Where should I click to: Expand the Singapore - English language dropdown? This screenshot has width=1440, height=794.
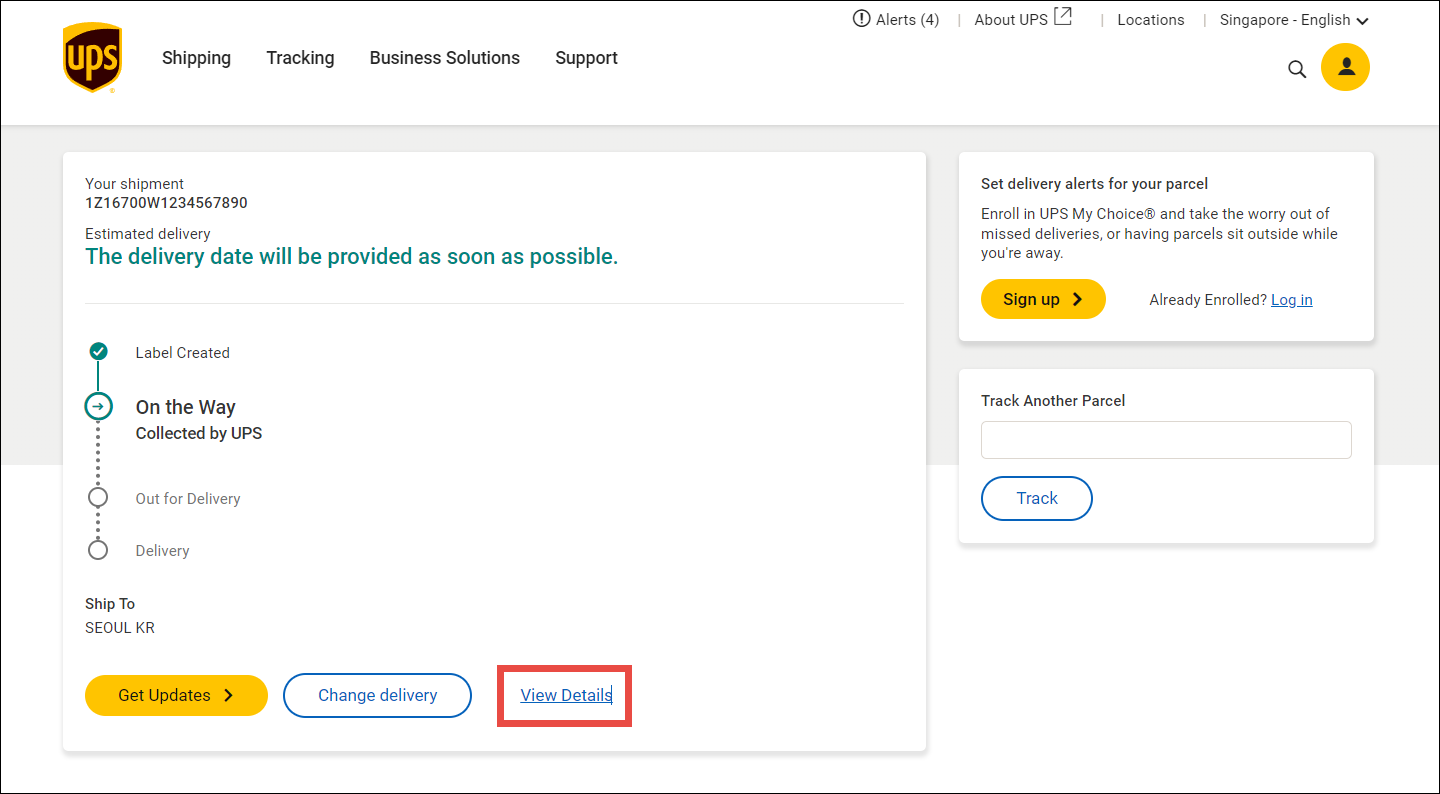1294,20
